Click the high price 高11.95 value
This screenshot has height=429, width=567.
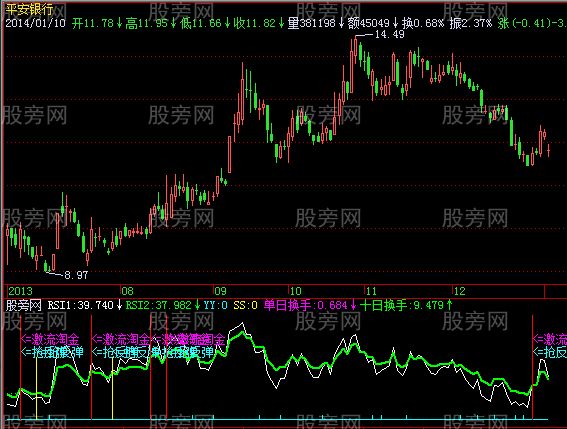coord(146,24)
